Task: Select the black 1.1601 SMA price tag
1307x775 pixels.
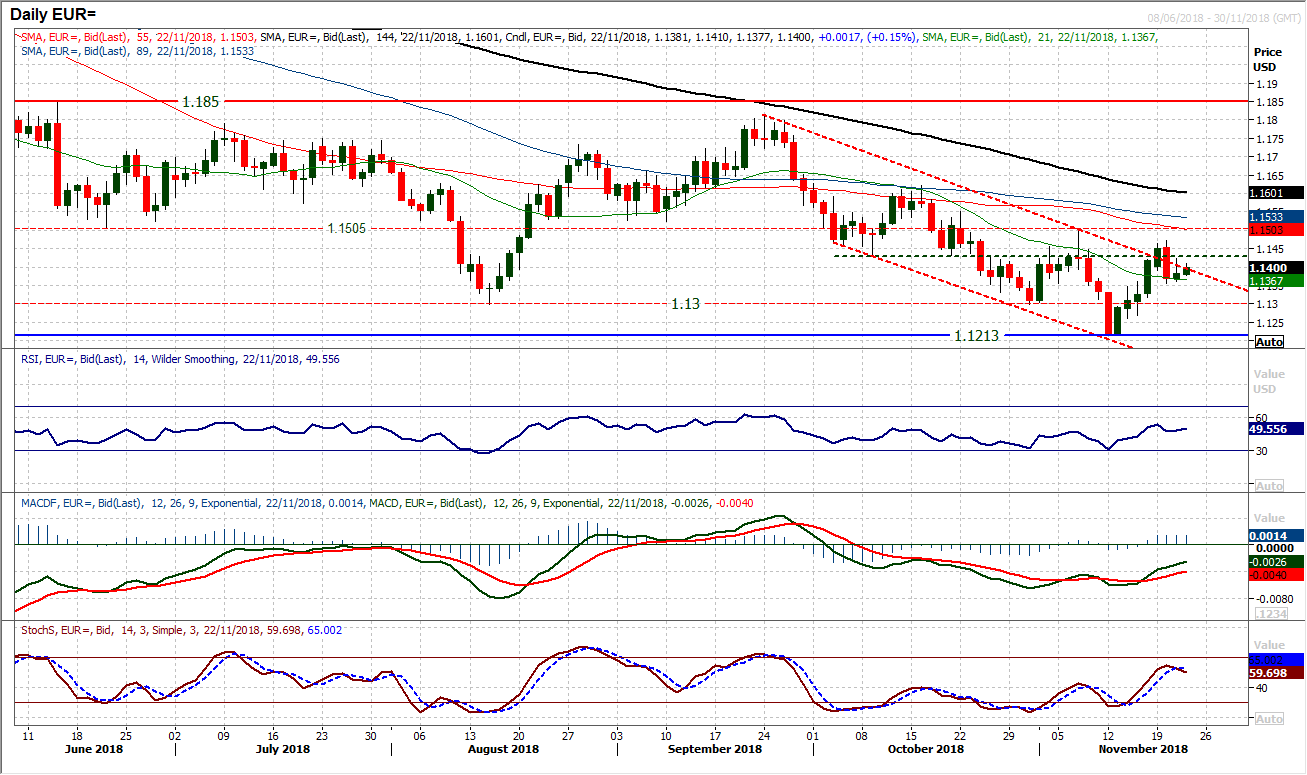Action: pos(1276,193)
